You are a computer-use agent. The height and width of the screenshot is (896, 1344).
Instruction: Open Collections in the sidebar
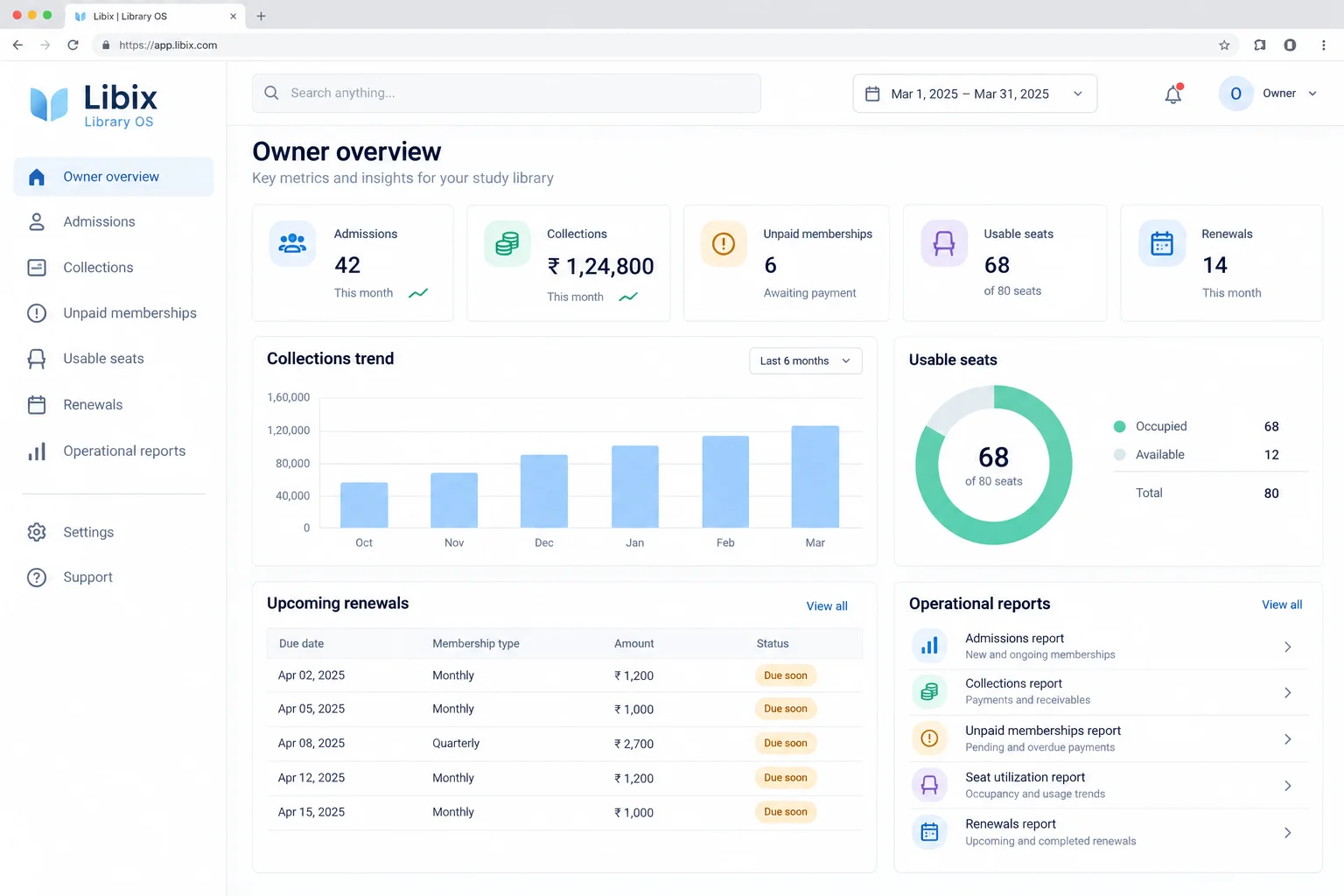(x=114, y=268)
